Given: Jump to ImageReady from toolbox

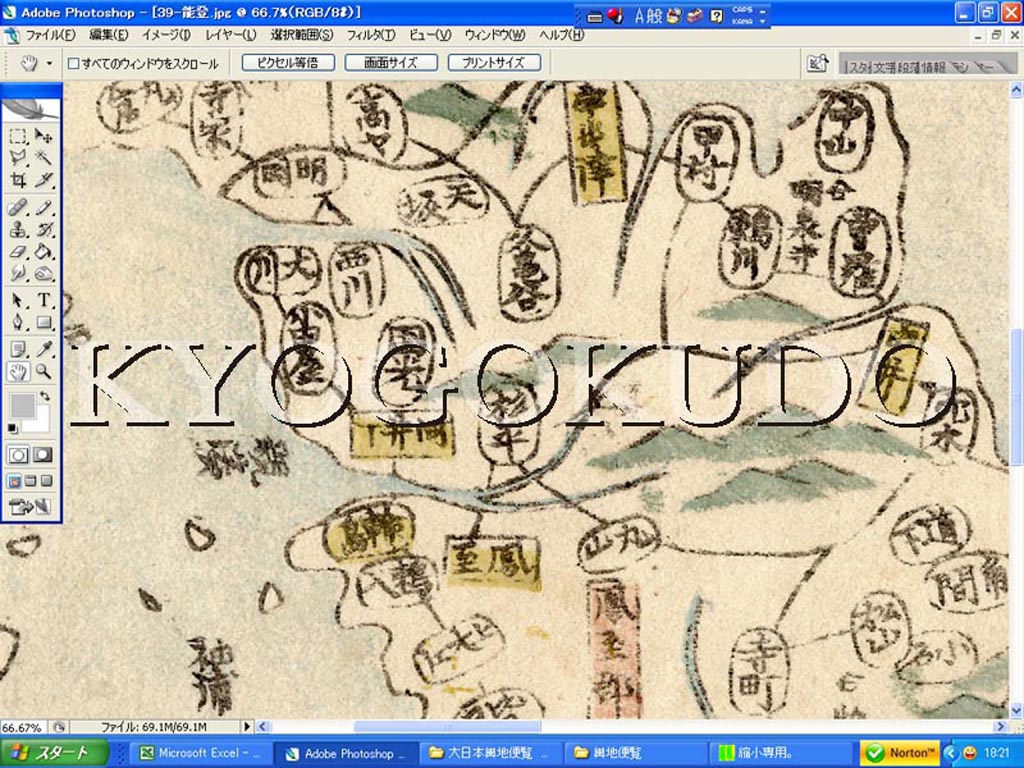Looking at the screenshot, I should [30, 506].
